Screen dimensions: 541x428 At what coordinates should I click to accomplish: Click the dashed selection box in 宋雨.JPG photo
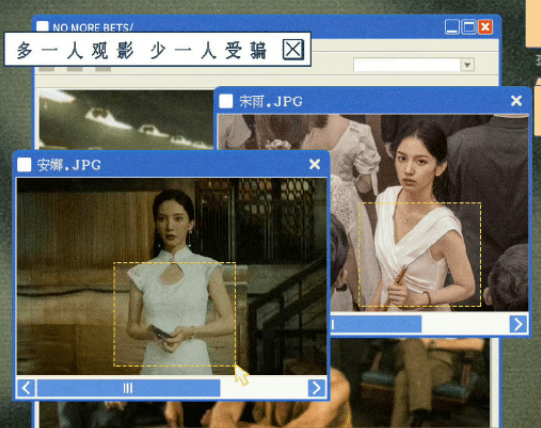[x=420, y=255]
